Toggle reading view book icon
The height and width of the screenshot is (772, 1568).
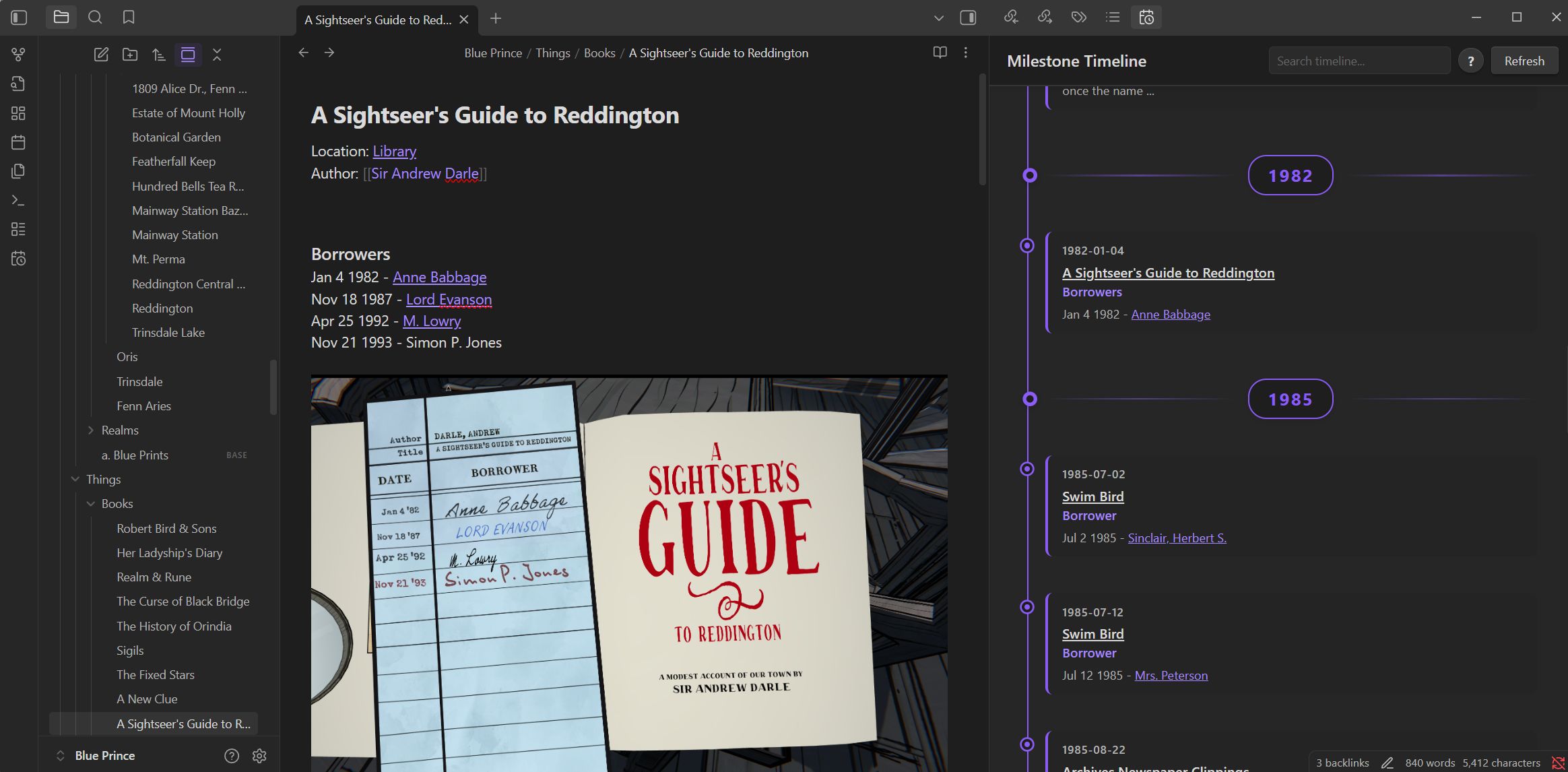[940, 53]
